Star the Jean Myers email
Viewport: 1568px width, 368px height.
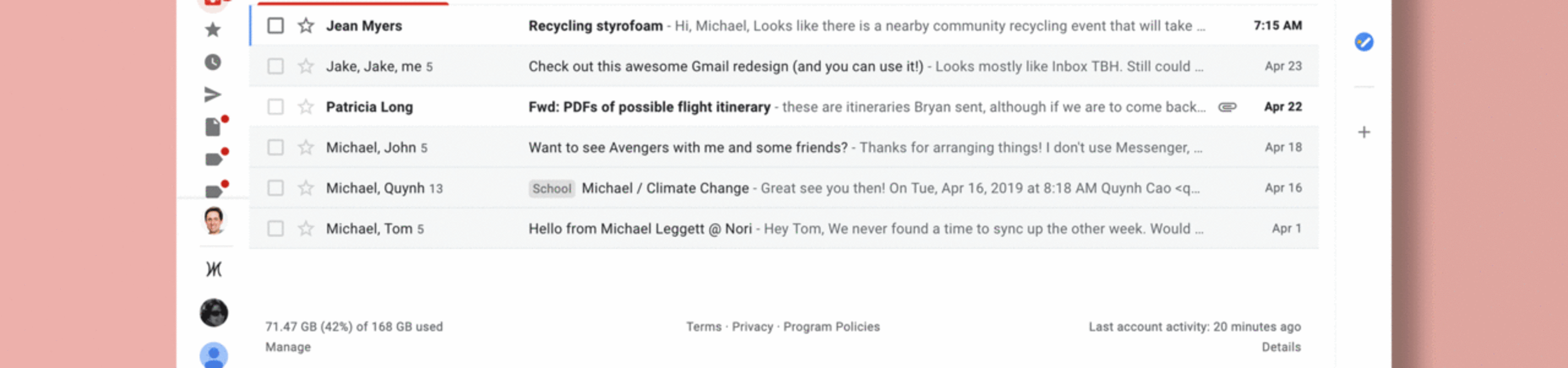click(x=305, y=26)
